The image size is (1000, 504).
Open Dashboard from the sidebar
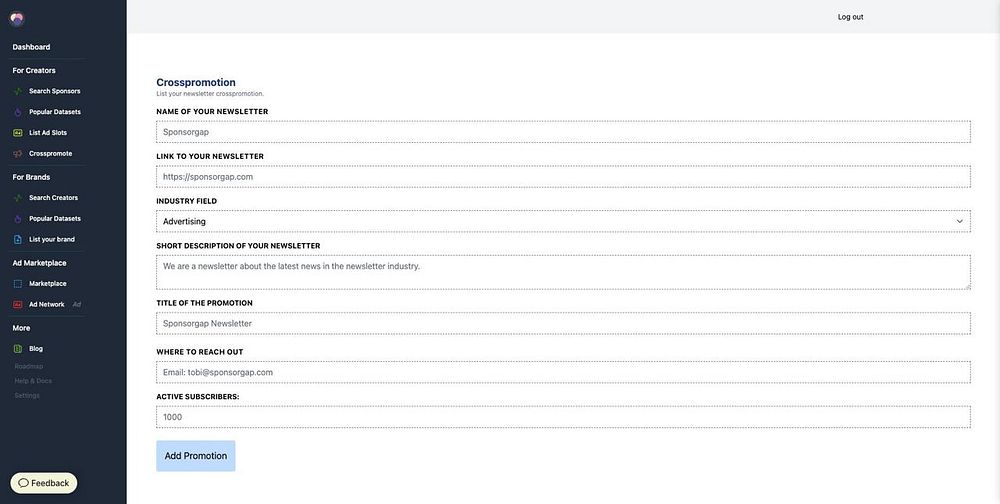click(31, 47)
